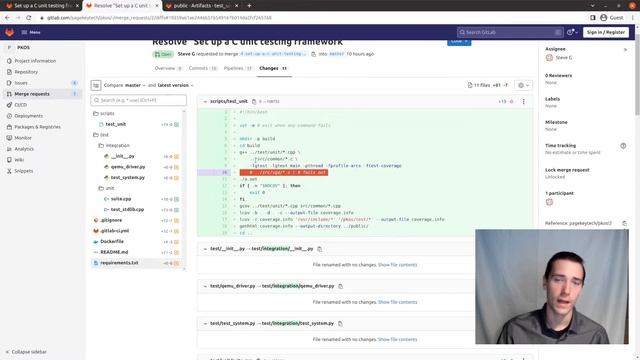Viewport: 640px width, 360px height.
Task: Open CI/CD in the sidebar
Action: [x=20, y=105]
